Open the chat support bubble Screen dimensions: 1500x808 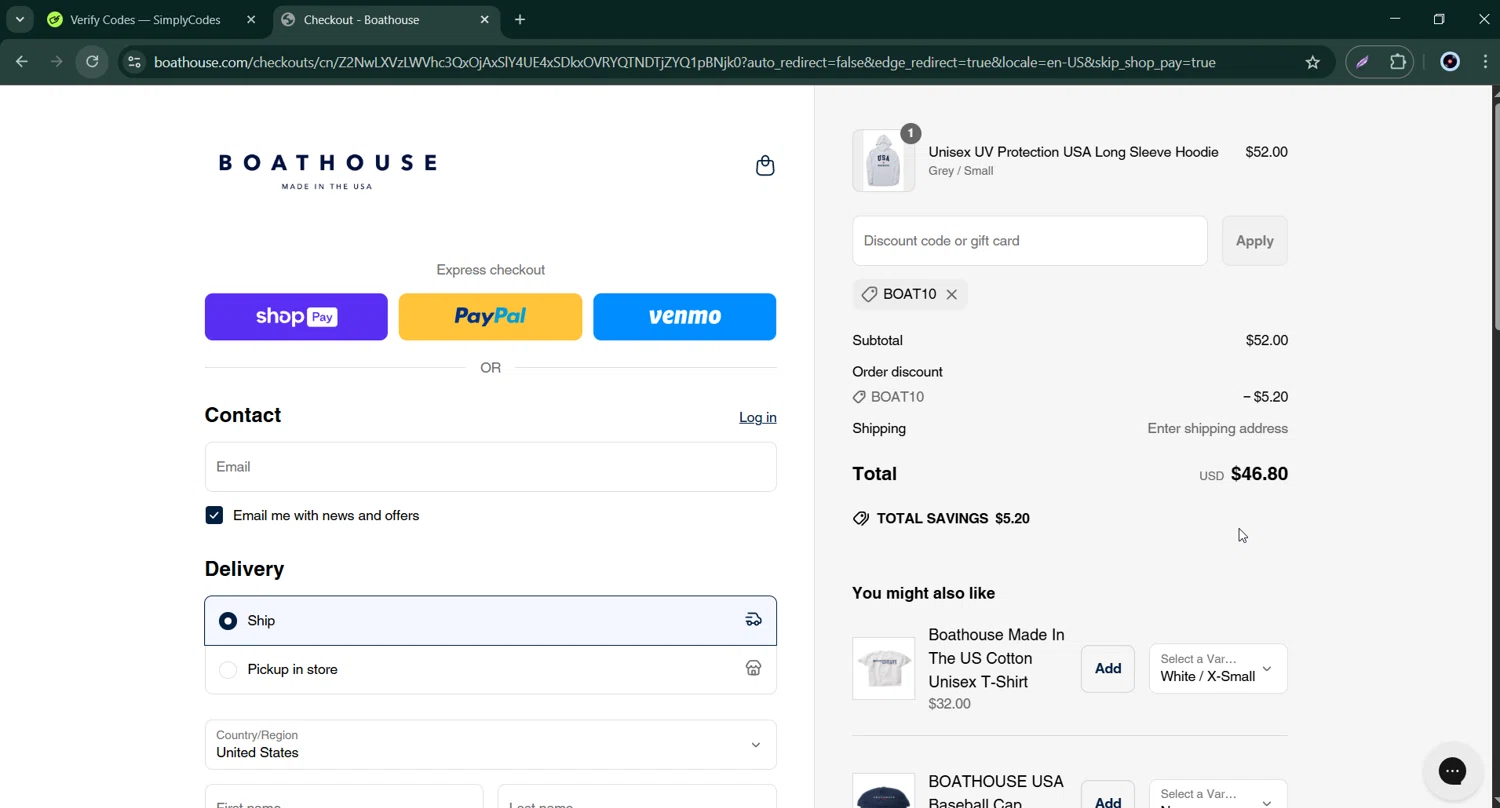pyautogui.click(x=1452, y=771)
